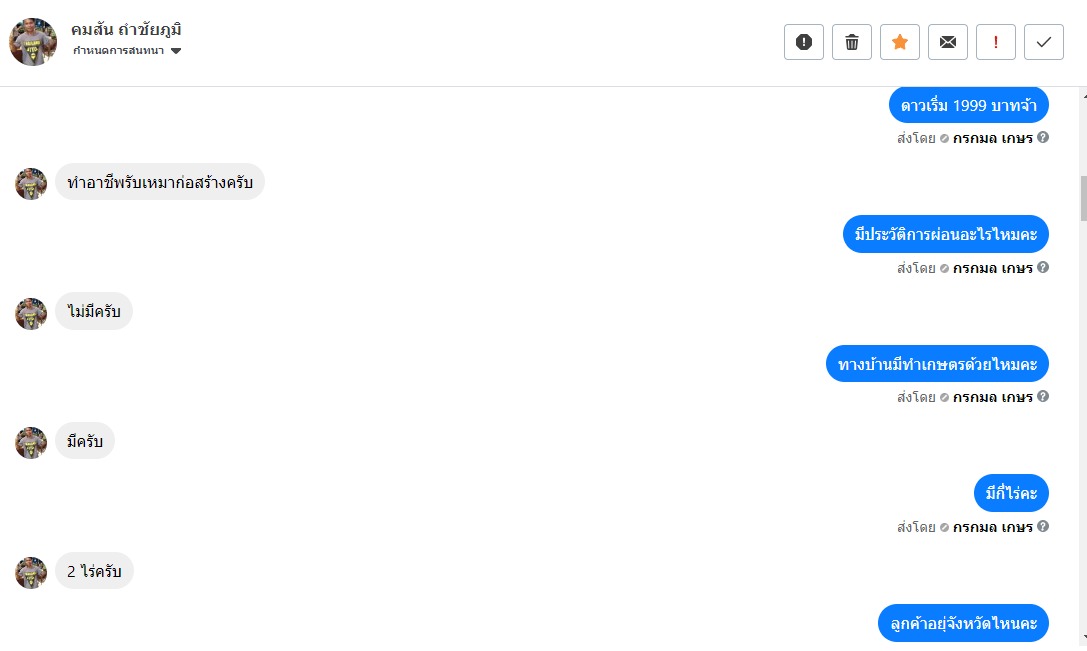Click help icon under มีกี่ไร่คะ message
This screenshot has height=651, width=1087.
[x=1043, y=527]
